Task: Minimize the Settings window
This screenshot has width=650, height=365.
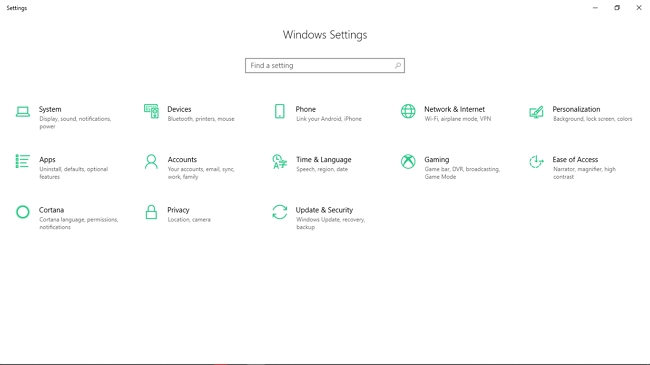Action: pyautogui.click(x=595, y=8)
